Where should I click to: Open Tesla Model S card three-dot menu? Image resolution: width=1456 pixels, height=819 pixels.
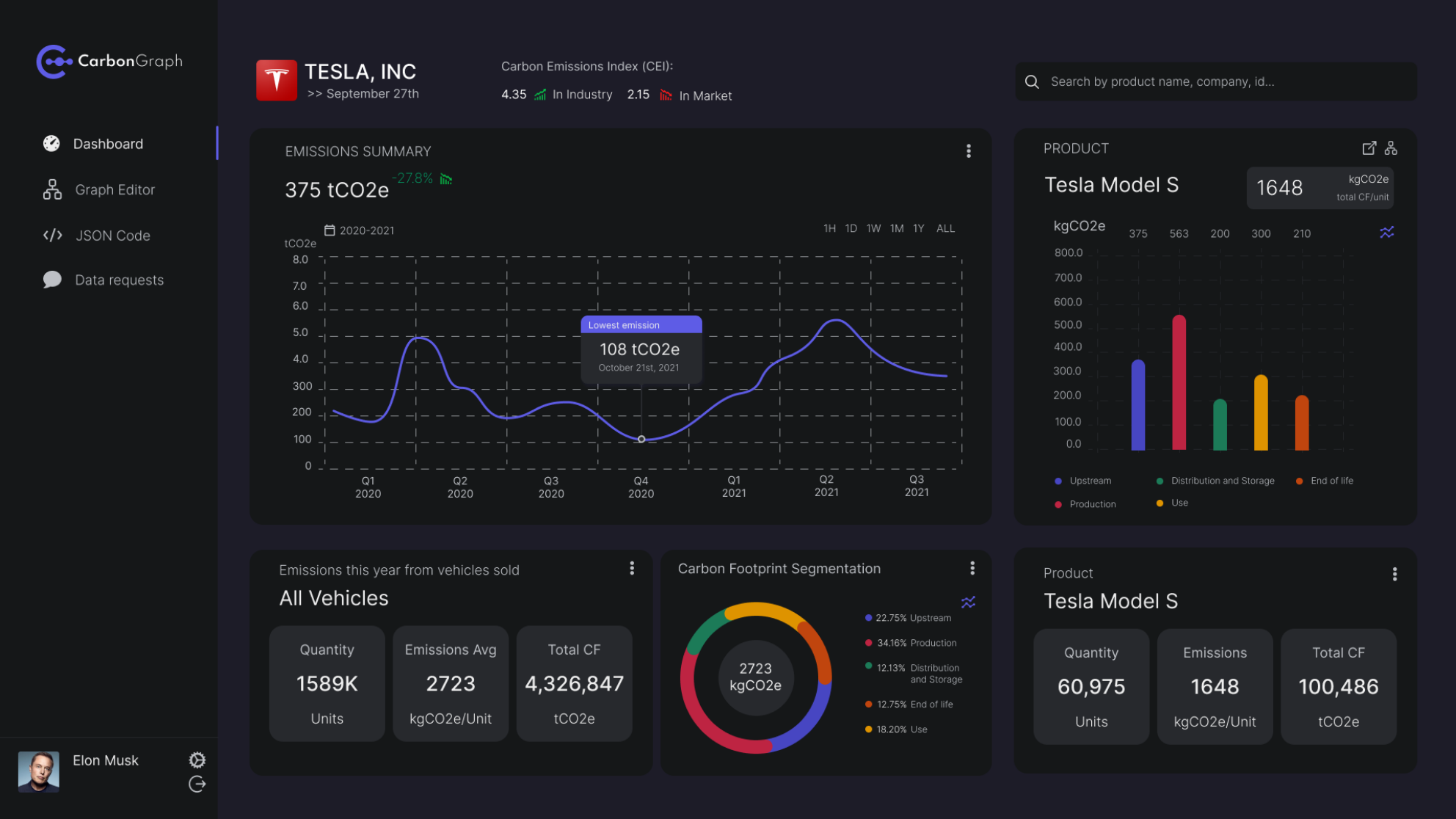coord(1395,574)
